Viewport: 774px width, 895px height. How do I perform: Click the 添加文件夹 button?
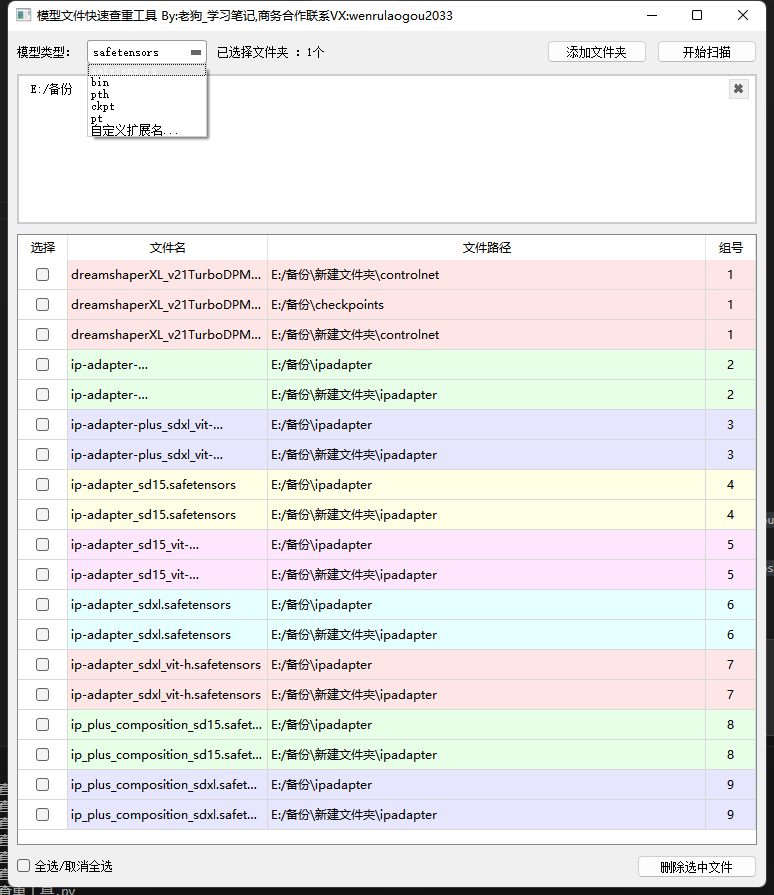pos(596,52)
